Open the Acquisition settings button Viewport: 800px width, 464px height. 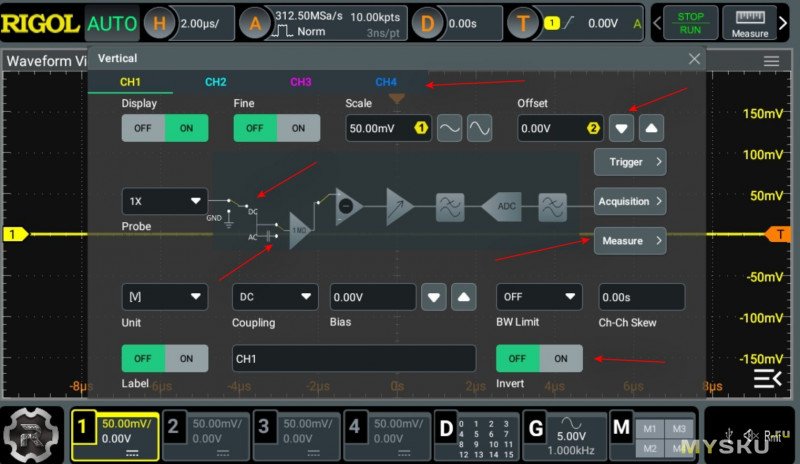click(x=630, y=201)
